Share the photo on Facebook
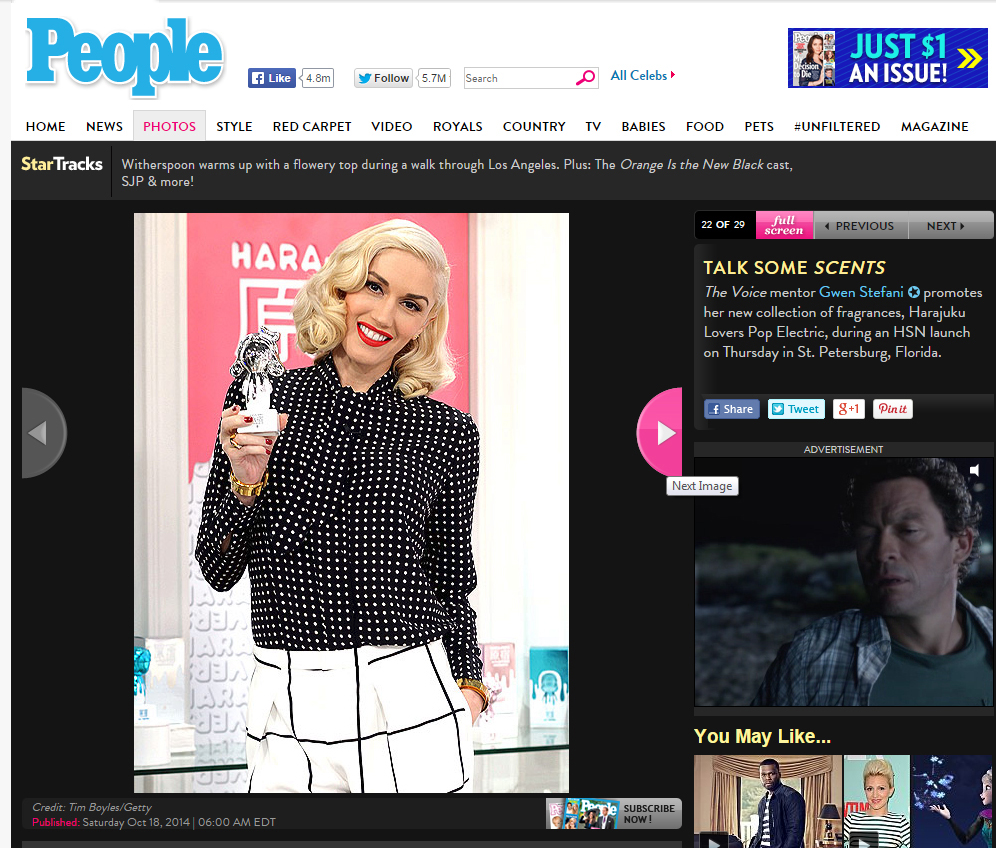The width and height of the screenshot is (996, 848). click(x=732, y=409)
